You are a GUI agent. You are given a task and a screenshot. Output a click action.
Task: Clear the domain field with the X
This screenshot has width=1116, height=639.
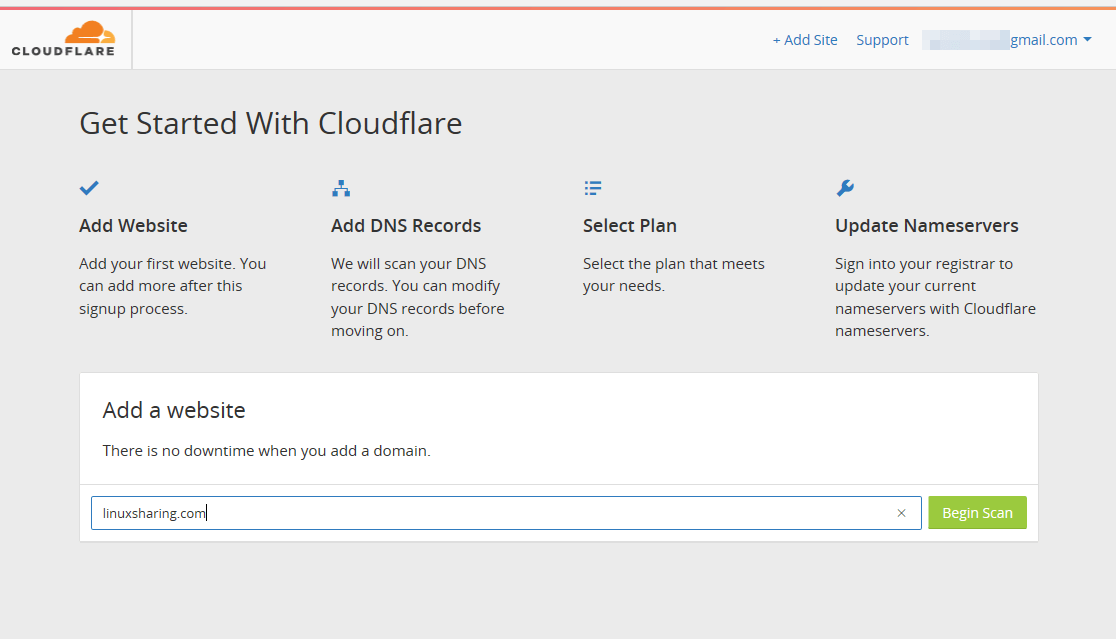[x=901, y=513]
